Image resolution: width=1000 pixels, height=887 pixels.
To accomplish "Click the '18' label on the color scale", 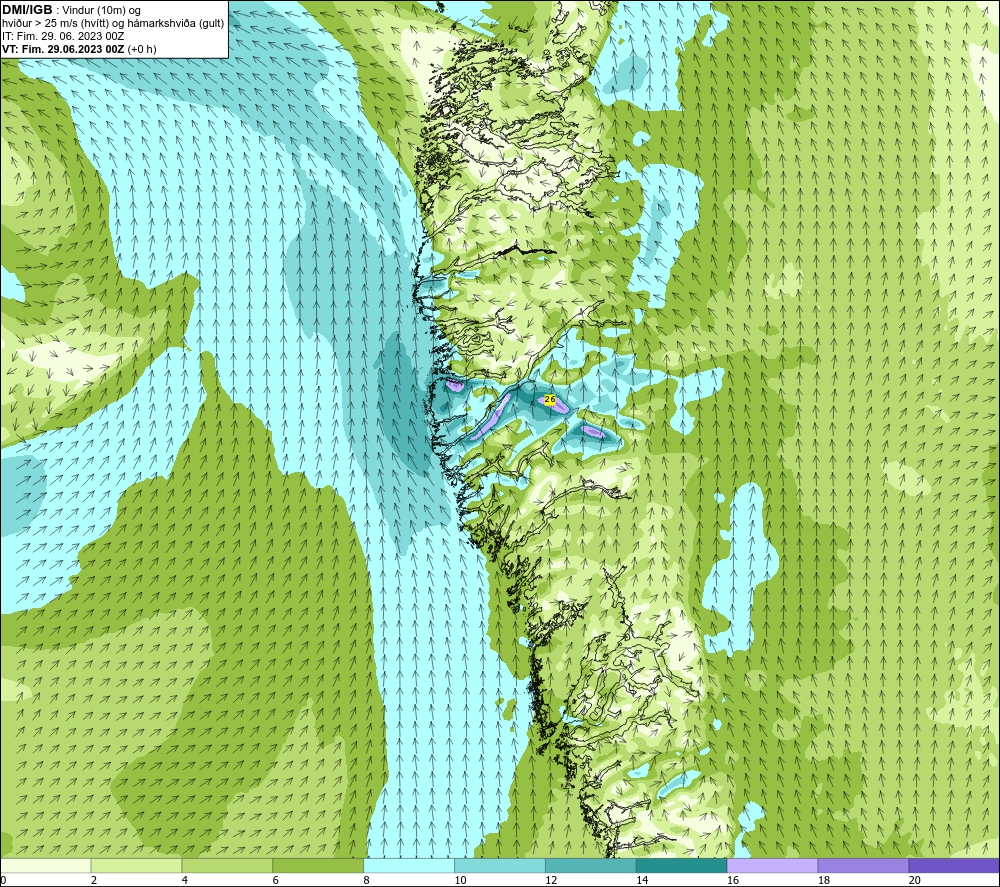I will pos(823,880).
